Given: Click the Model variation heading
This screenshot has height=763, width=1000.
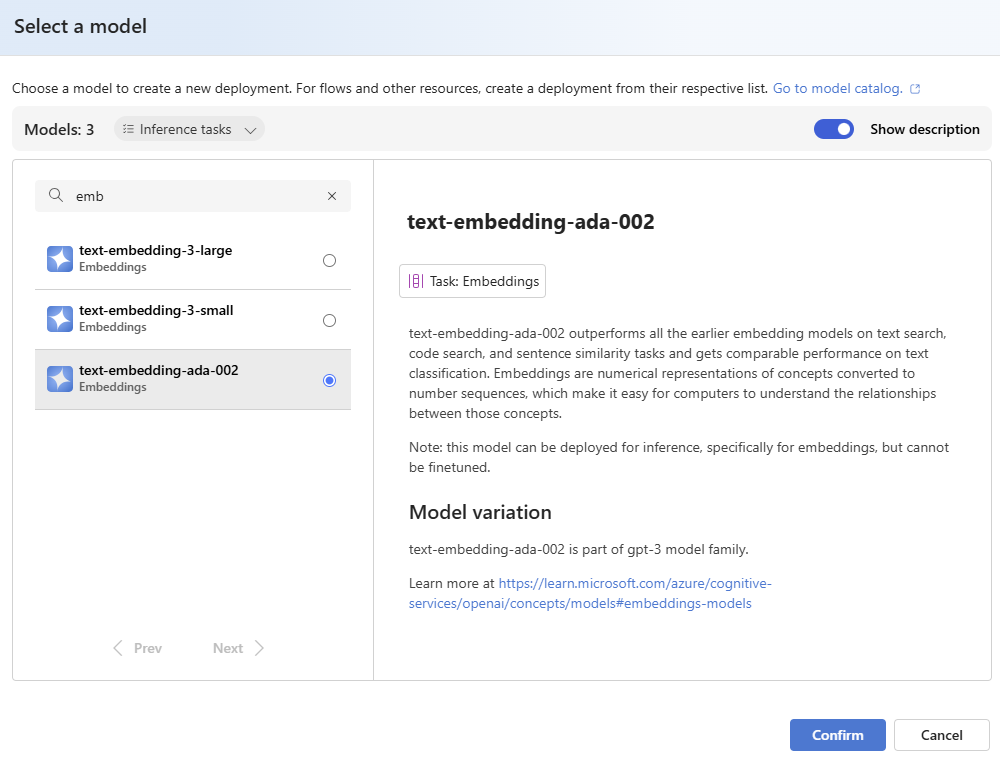Looking at the screenshot, I should 480,512.
